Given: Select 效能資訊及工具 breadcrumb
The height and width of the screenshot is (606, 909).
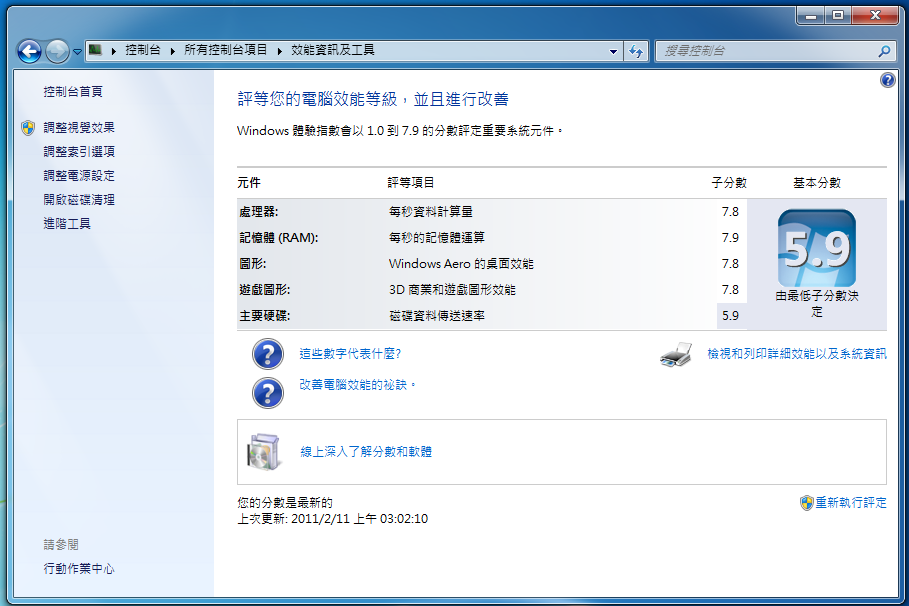Looking at the screenshot, I should [333, 50].
